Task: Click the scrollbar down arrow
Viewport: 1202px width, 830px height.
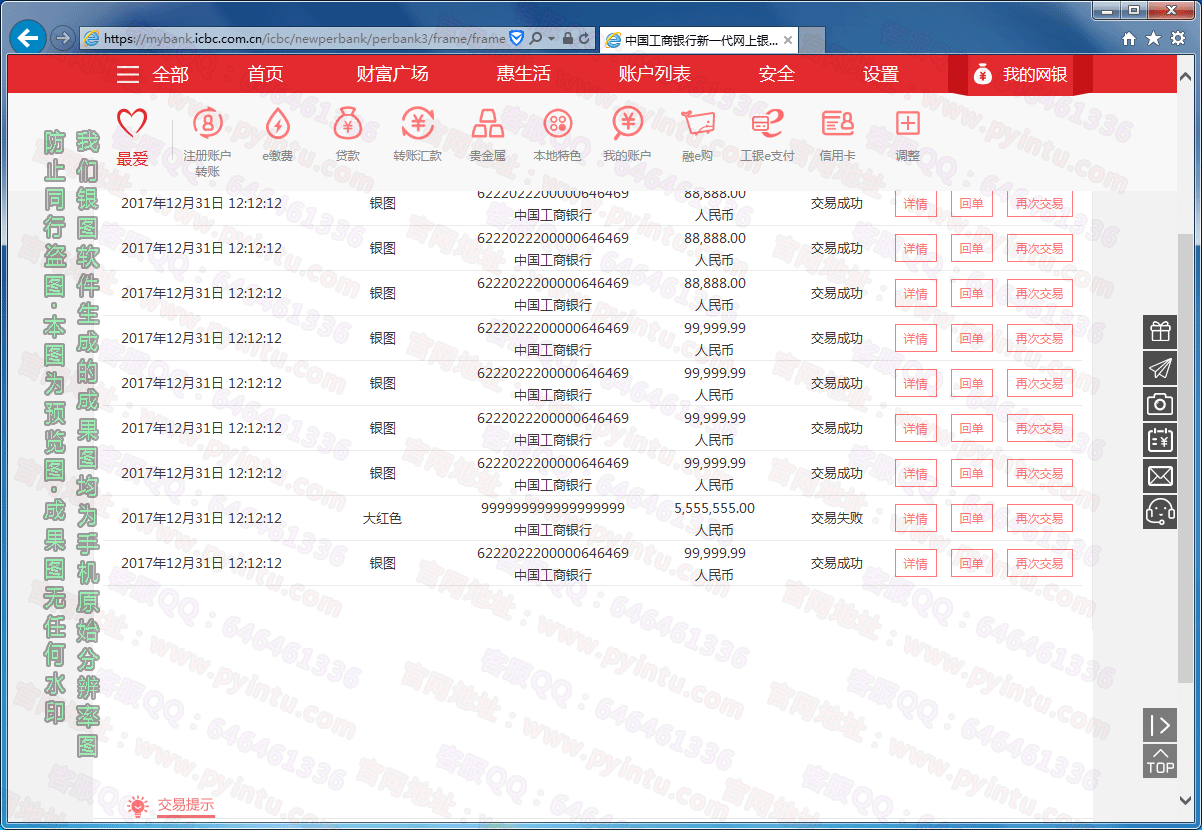Action: click(1185, 800)
